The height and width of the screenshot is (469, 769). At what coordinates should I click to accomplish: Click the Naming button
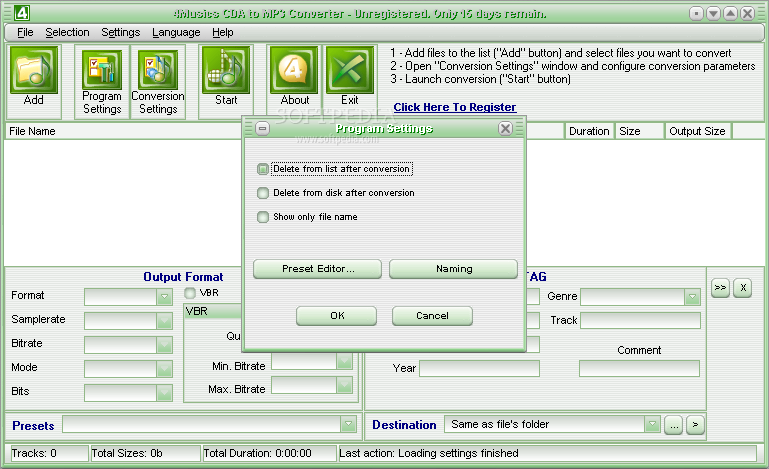[454, 269]
